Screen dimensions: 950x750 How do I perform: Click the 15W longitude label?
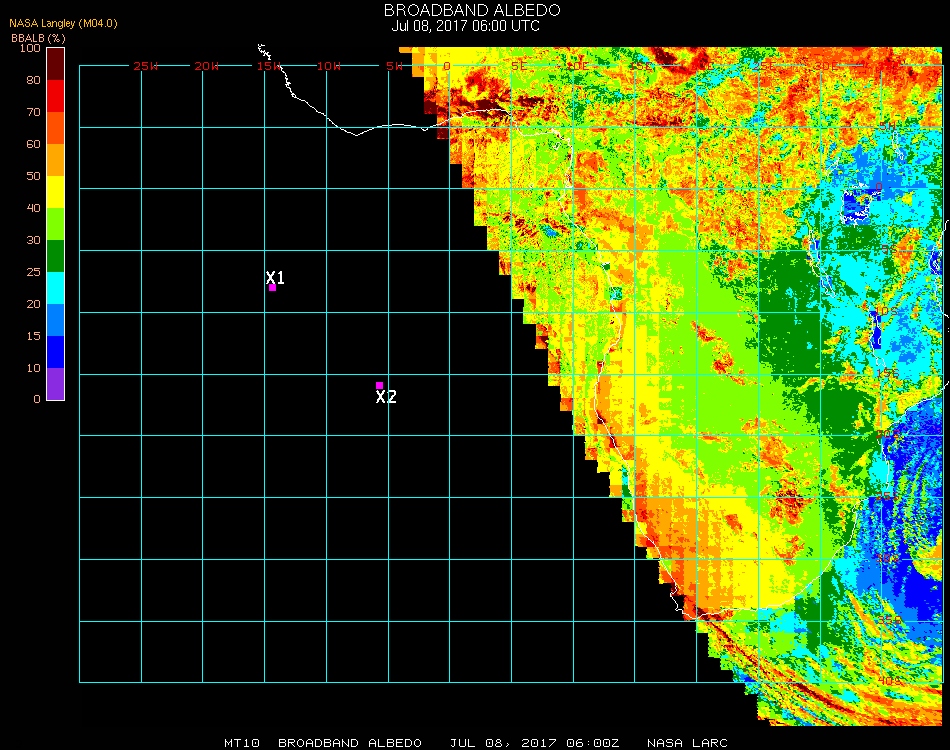pyautogui.click(x=269, y=66)
